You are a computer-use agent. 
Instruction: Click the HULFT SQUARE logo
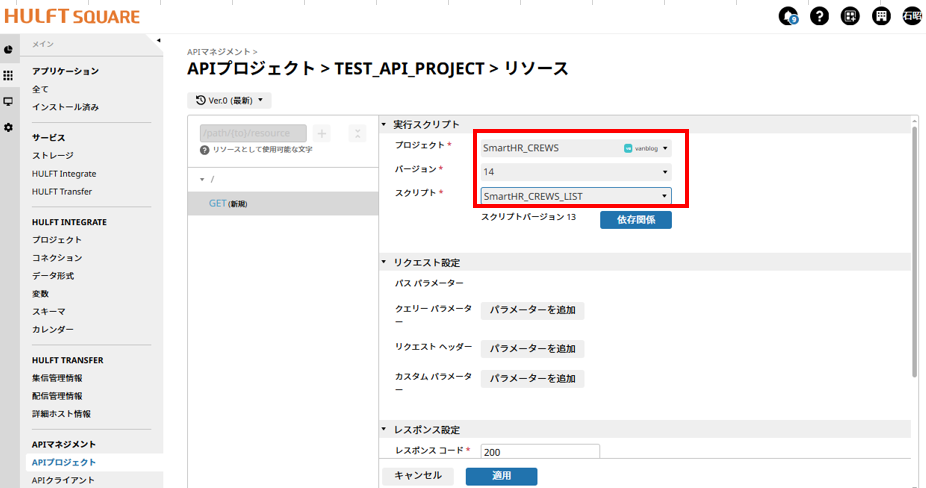(x=72, y=16)
